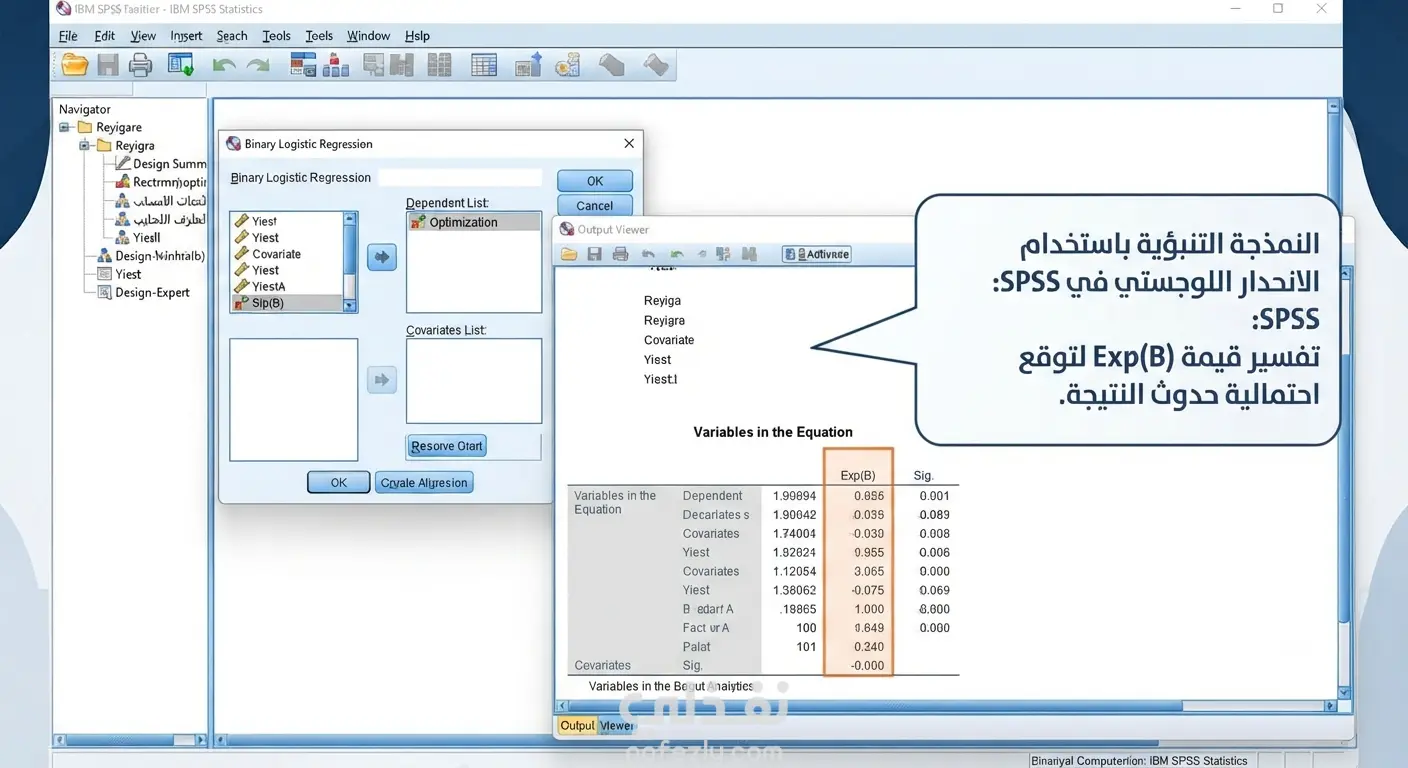
Task: Collapse the Reyigra subfolder in Navigator
Action: coord(85,146)
